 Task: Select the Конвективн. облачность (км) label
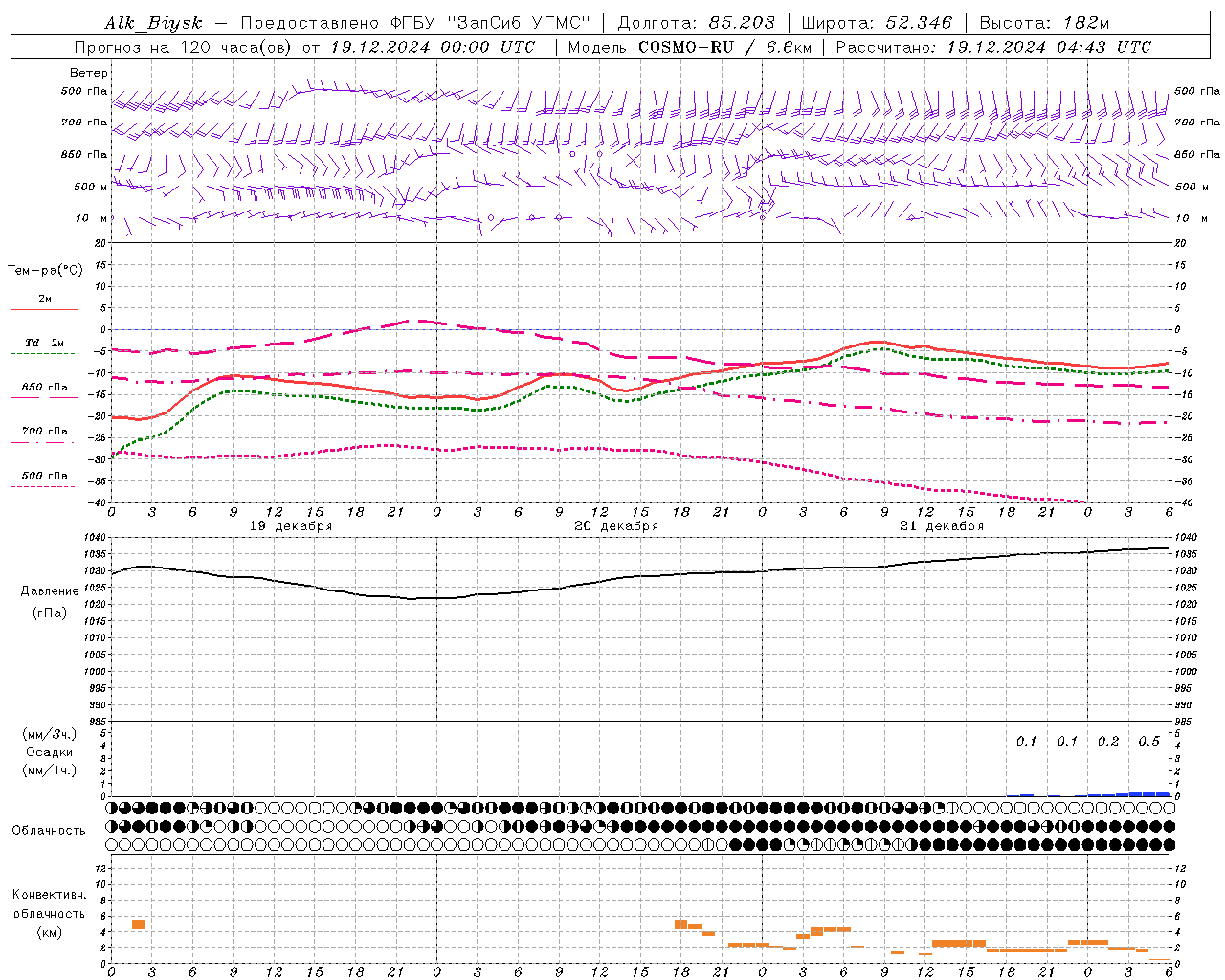pyautogui.click(x=49, y=913)
